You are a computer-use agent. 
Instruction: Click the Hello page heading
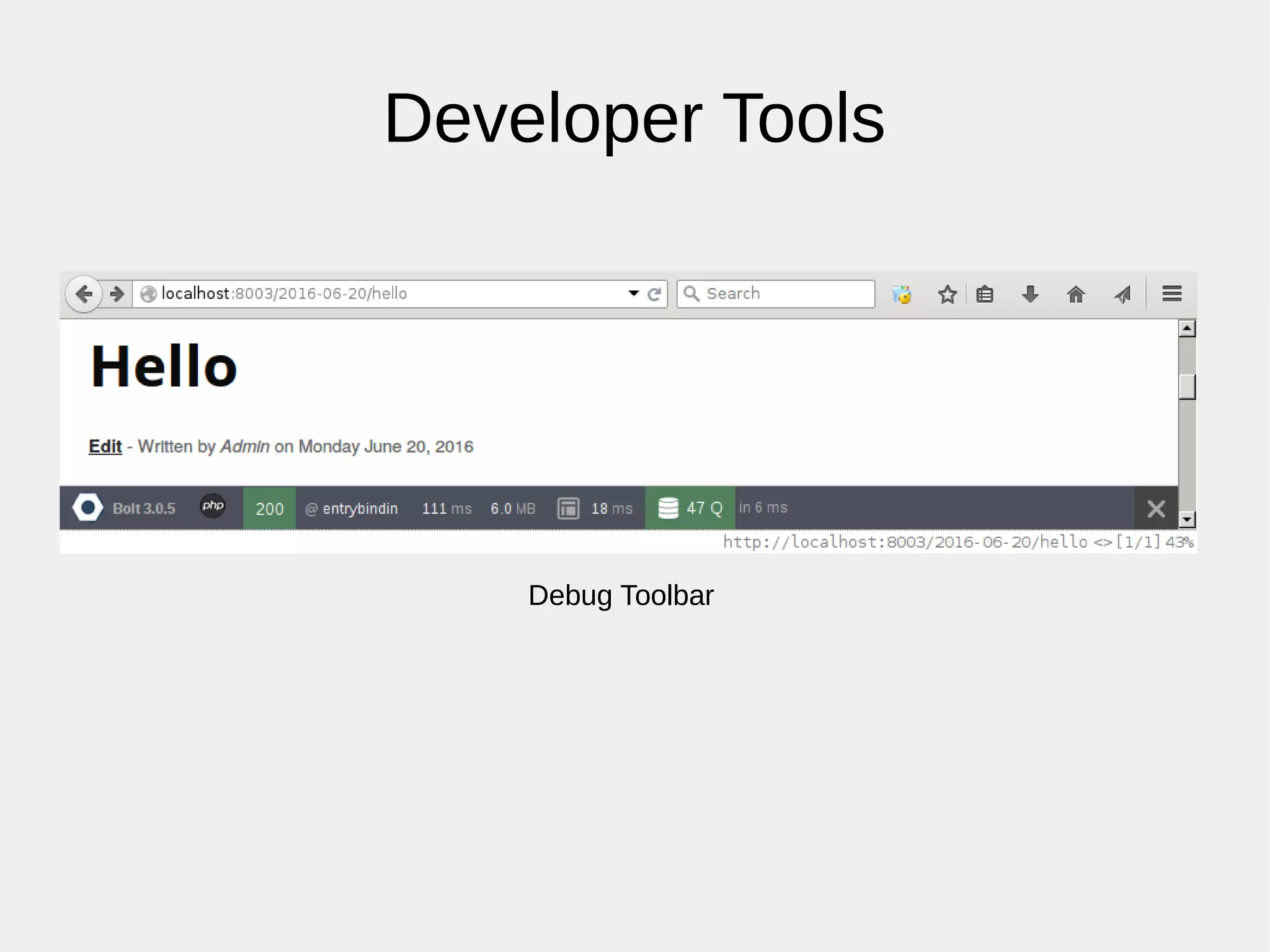click(164, 367)
